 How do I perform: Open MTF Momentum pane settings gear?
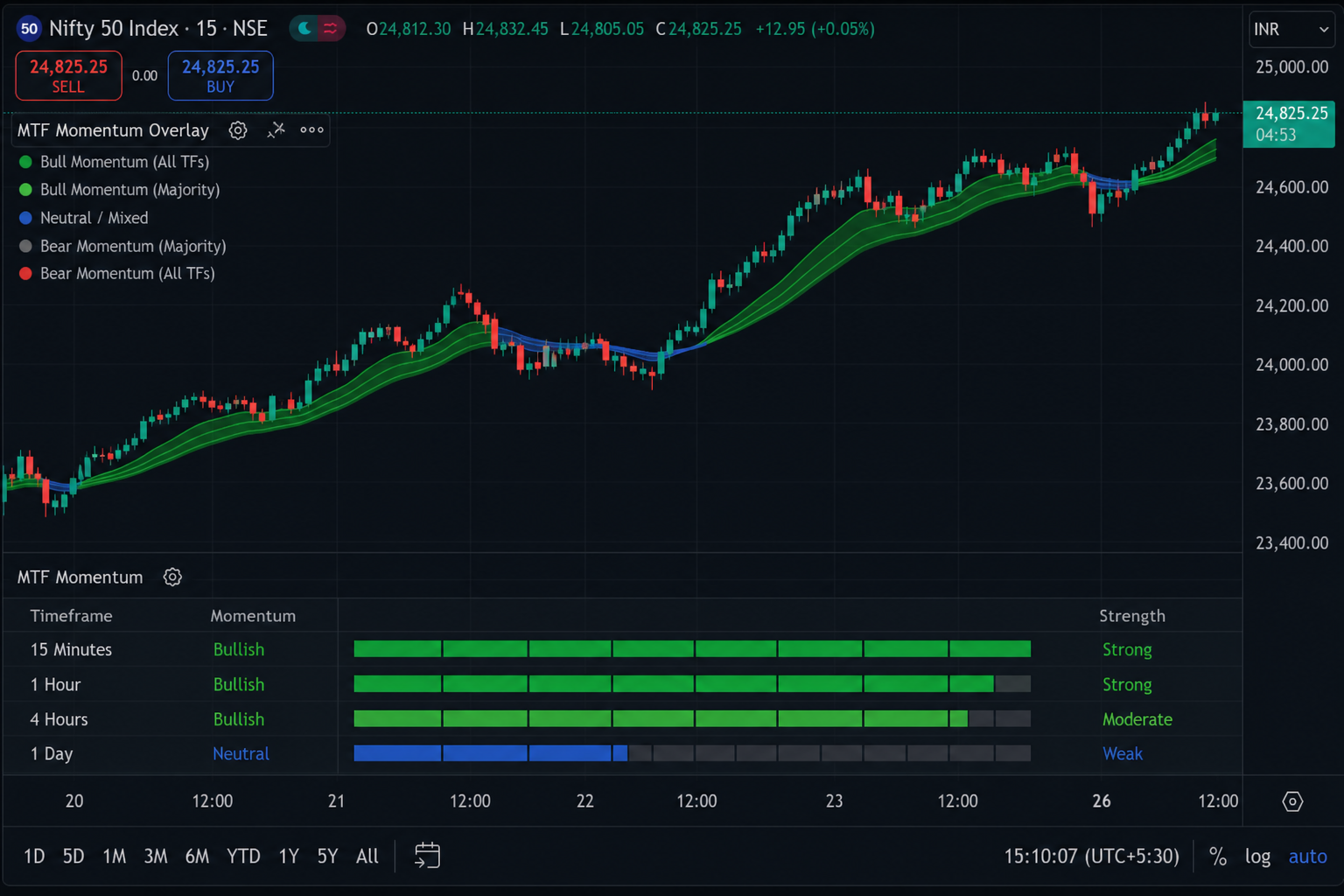click(172, 577)
